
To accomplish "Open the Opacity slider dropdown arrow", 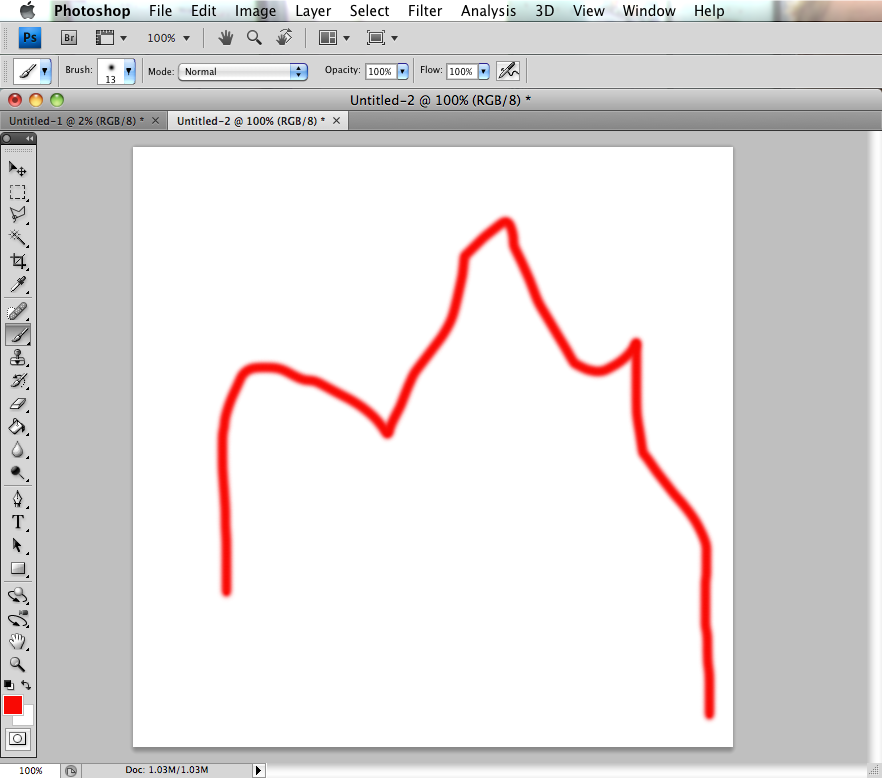I will (403, 71).
